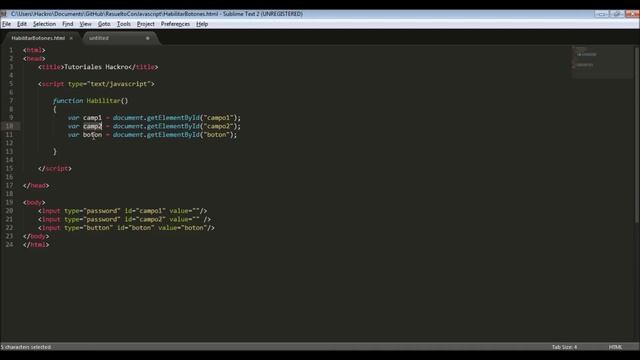This screenshot has width=640, height=360.
Task: Click id="campo2" attribute on line 21
Action: (x=145, y=220)
